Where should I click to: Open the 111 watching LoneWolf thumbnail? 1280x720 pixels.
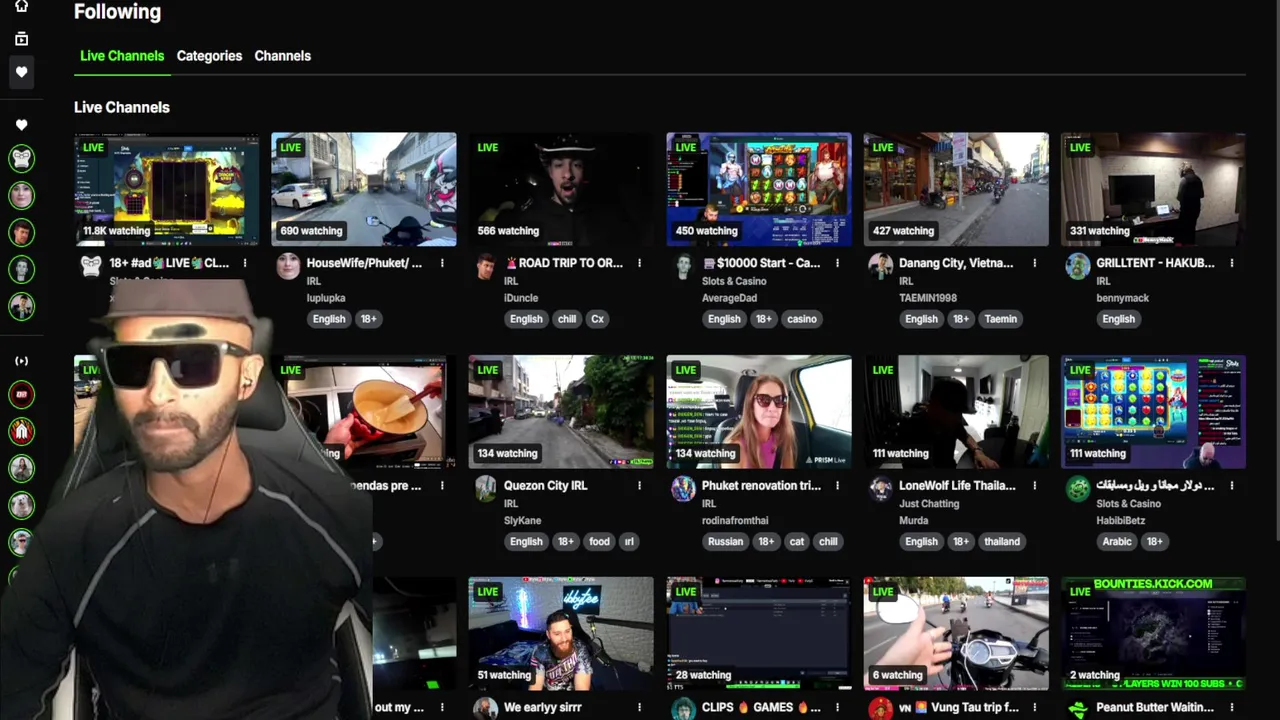click(x=956, y=411)
